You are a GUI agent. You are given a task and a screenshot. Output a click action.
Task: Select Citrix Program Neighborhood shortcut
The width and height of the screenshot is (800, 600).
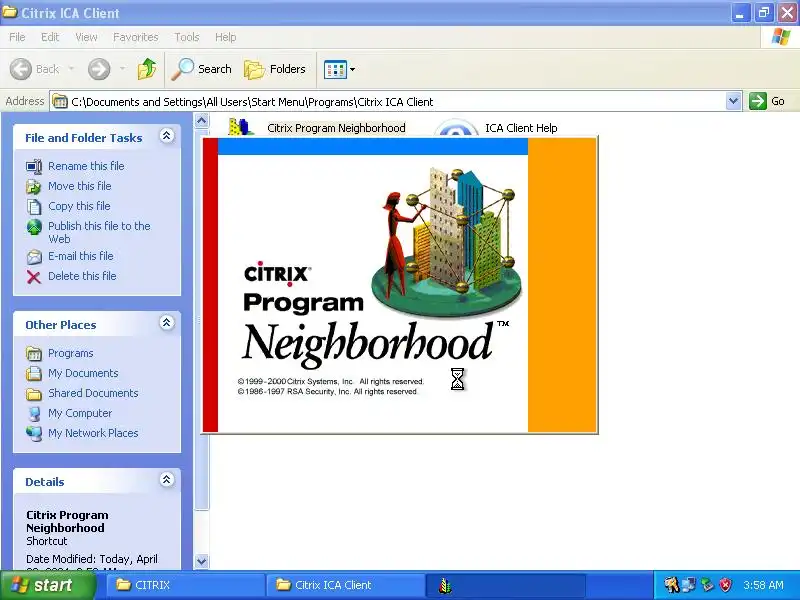[x=336, y=128]
